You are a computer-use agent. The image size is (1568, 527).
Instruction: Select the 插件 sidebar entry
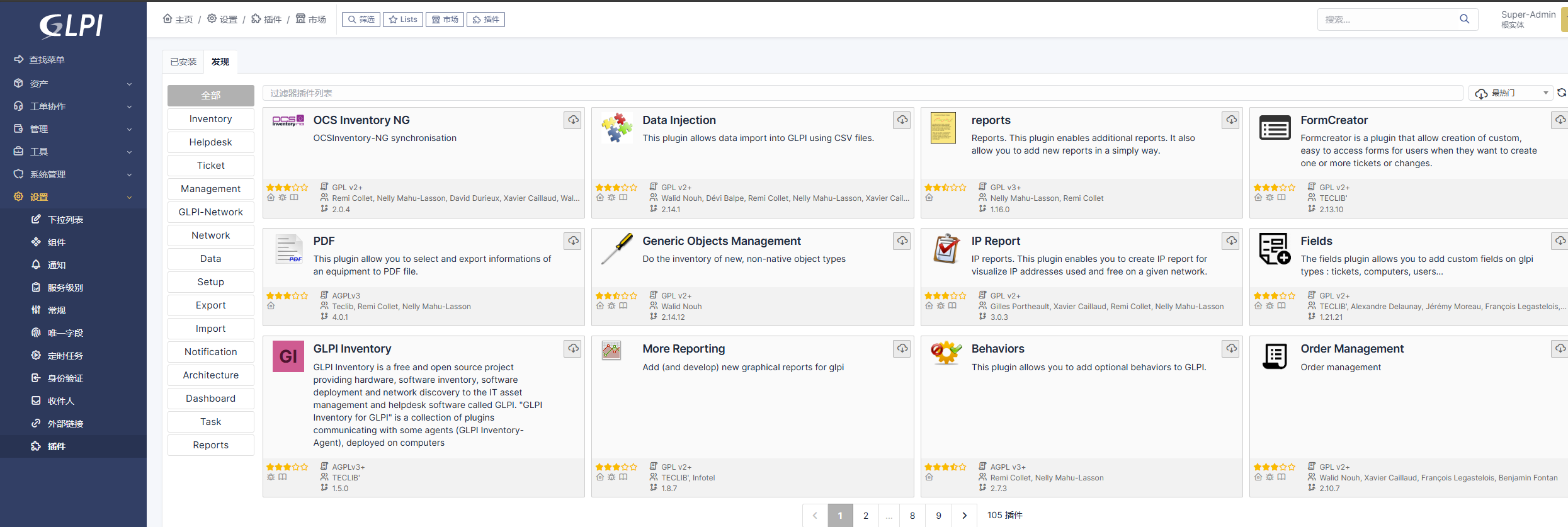pyautogui.click(x=73, y=446)
